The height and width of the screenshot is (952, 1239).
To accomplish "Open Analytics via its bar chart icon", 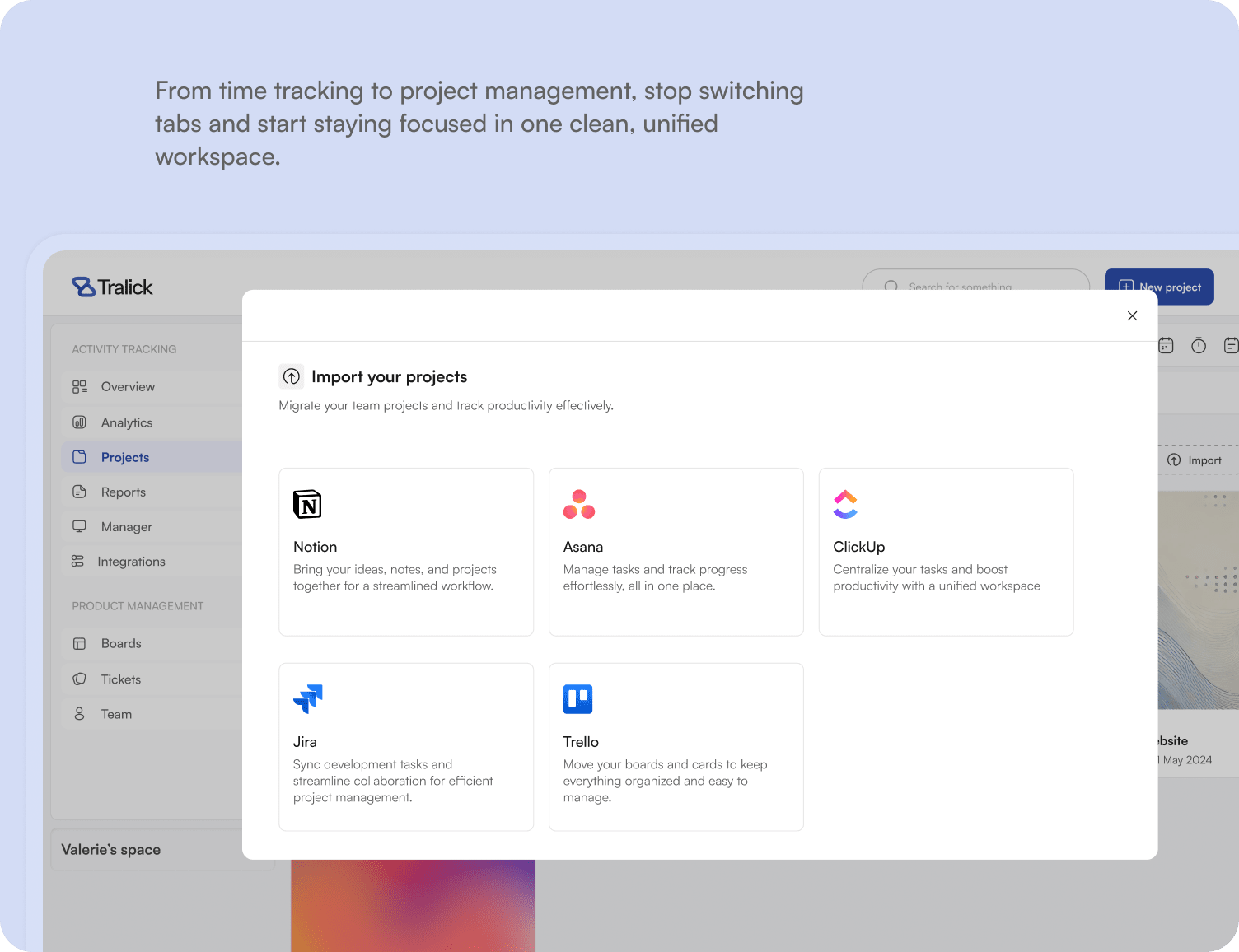I will pyautogui.click(x=79, y=422).
